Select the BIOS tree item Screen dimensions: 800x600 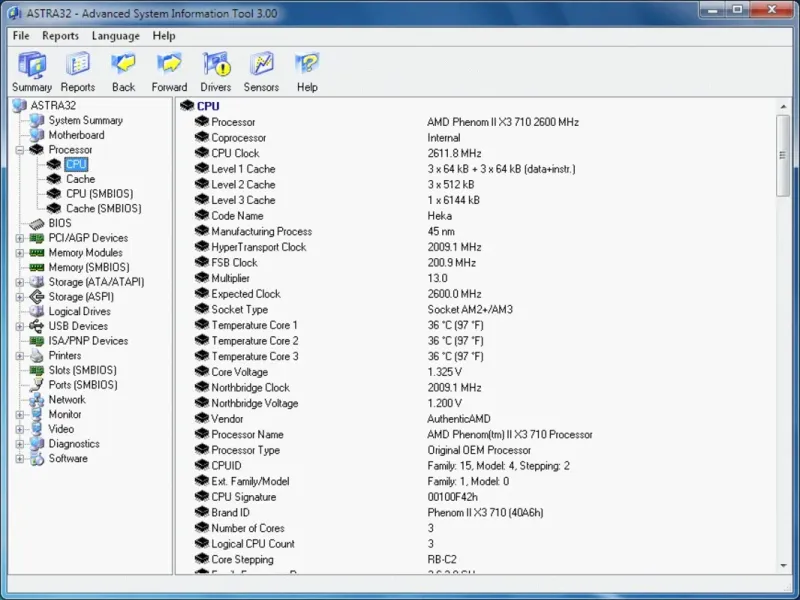(x=60, y=223)
